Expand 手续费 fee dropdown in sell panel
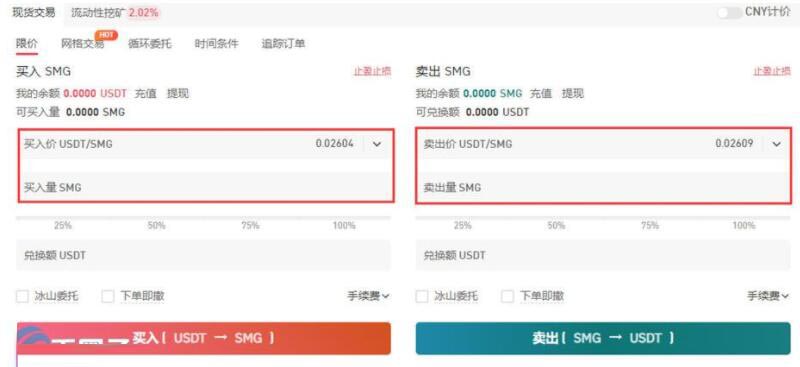The height and width of the screenshot is (367, 800). (768, 296)
